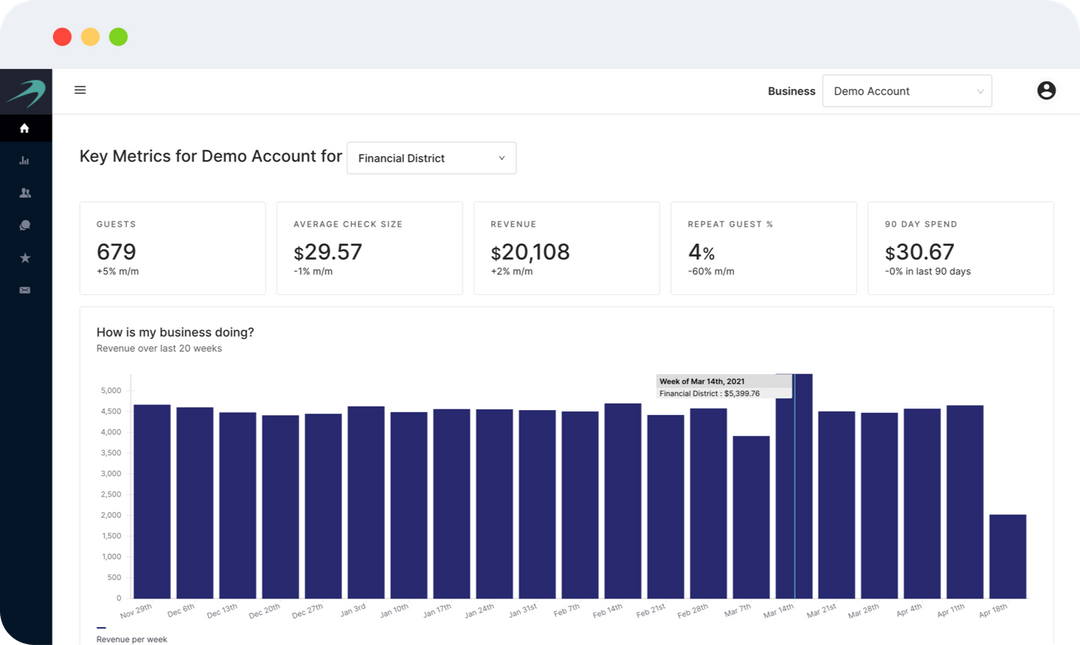Image resolution: width=1080 pixels, height=645 pixels.
Task: Click the green macOS maximize button
Action: click(118, 37)
